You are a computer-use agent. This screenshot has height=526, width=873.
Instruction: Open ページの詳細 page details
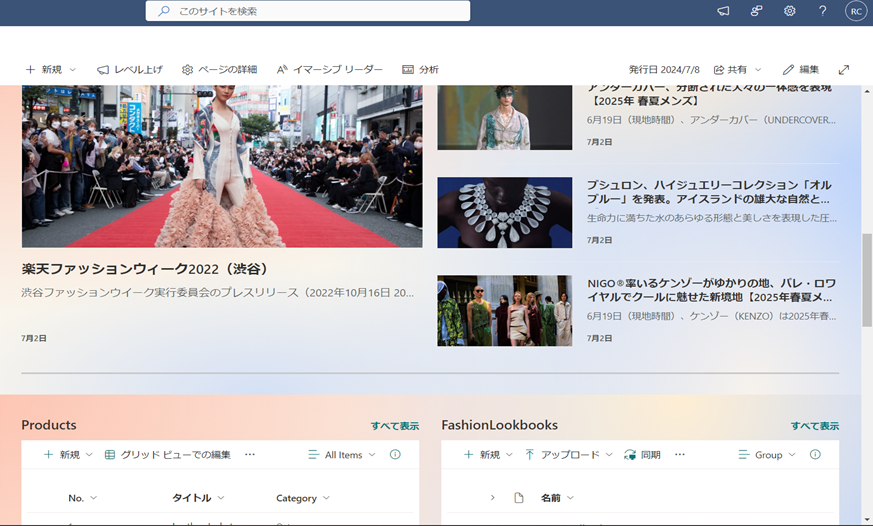pyautogui.click(x=219, y=70)
